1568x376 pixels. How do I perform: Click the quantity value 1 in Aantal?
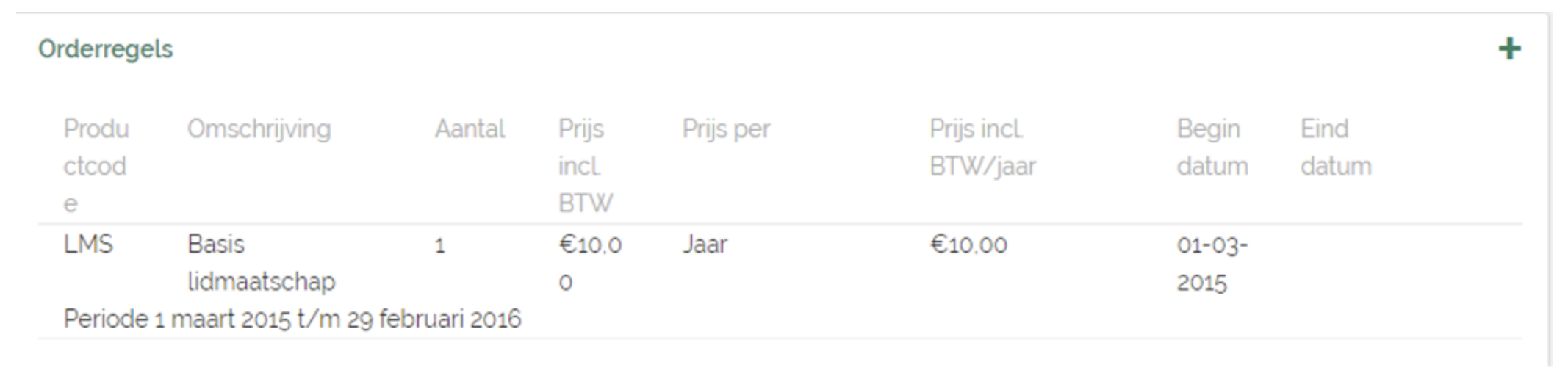[x=439, y=245]
